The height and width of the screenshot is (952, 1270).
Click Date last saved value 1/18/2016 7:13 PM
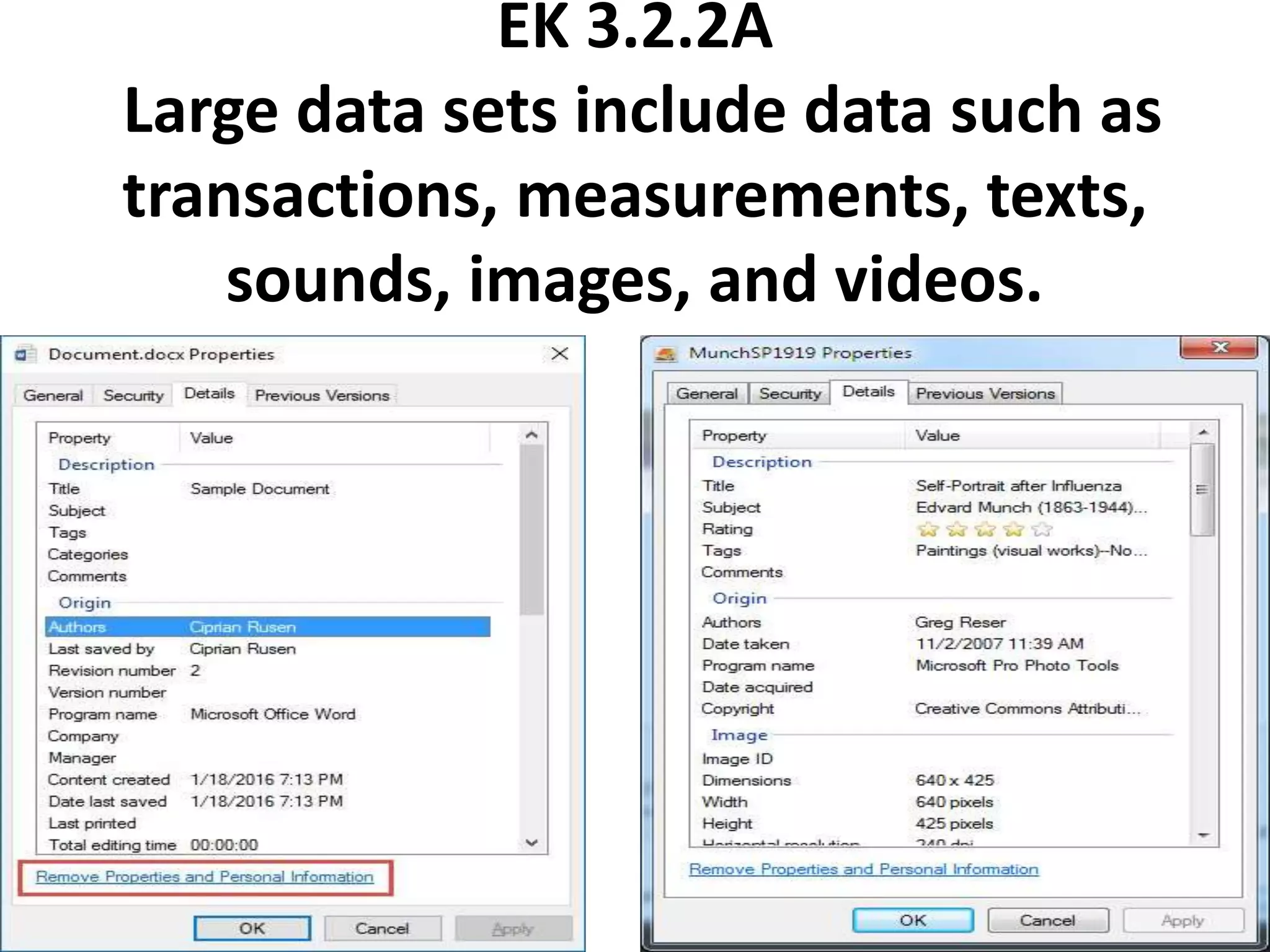(267, 801)
